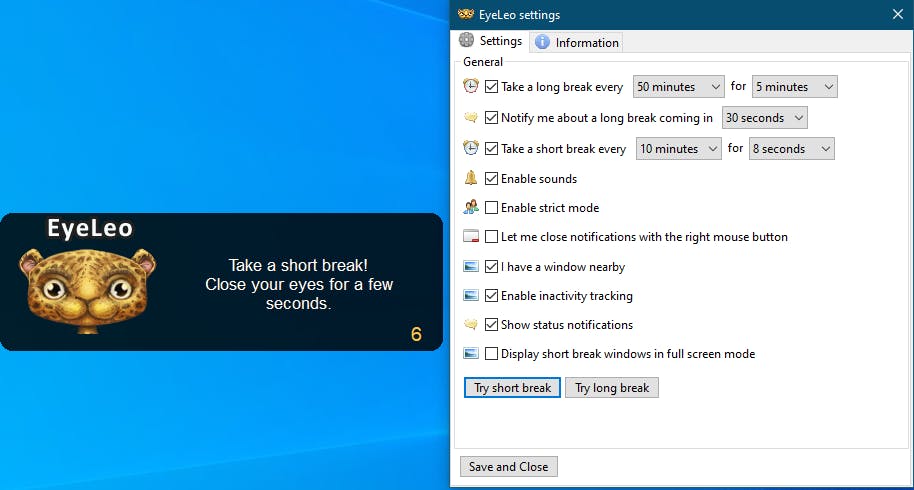Open the 30 seconds notification dropdown
Viewport: 914px width, 490px height.
point(764,118)
